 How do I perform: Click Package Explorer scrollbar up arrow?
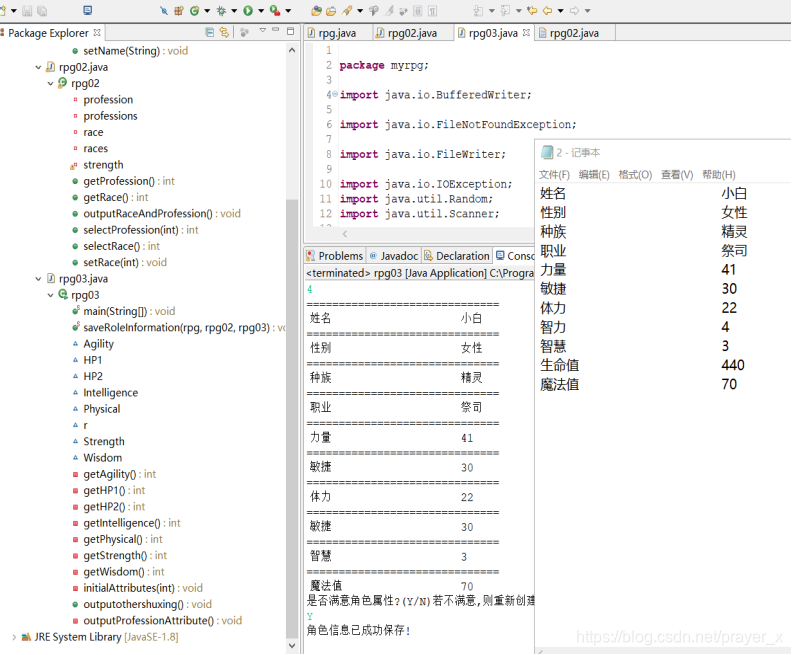(292, 50)
